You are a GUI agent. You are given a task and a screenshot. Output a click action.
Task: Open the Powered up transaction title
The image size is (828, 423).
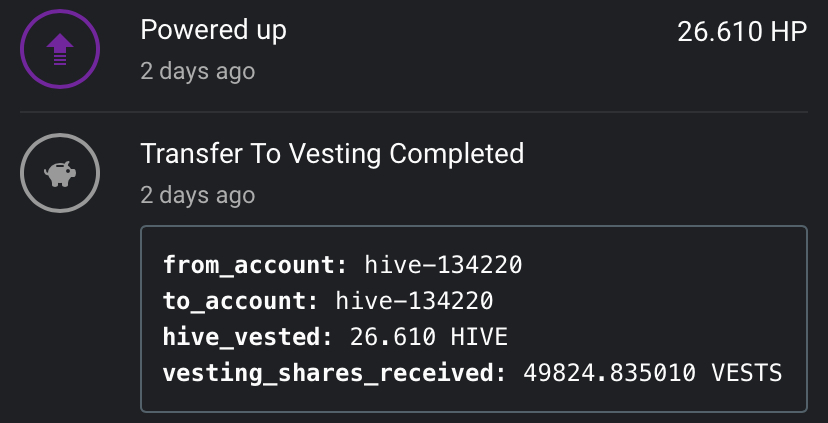pyautogui.click(x=213, y=30)
